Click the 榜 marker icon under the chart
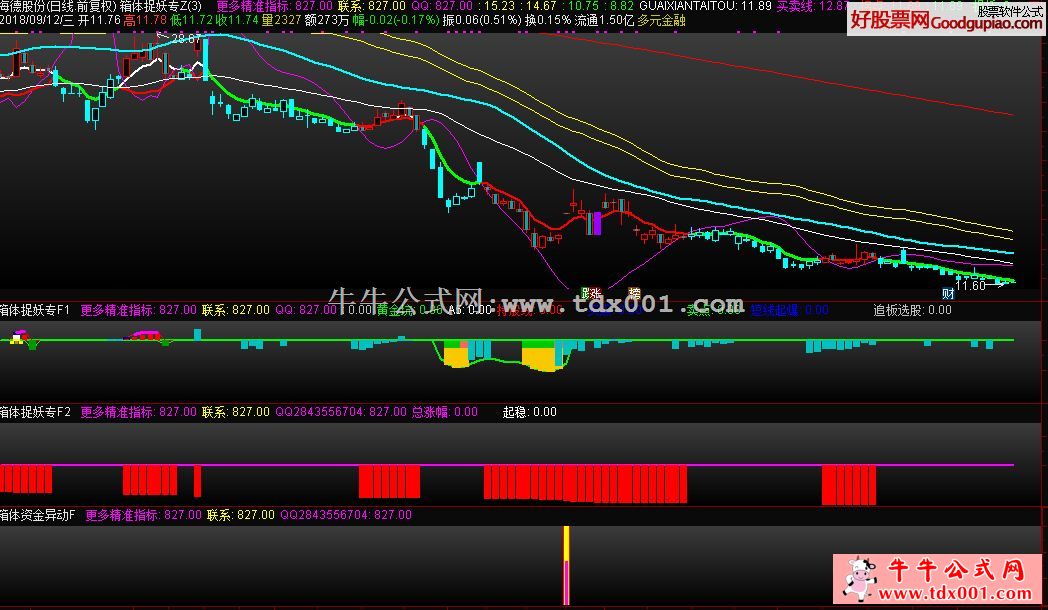The height and width of the screenshot is (610, 1048). 635,293
